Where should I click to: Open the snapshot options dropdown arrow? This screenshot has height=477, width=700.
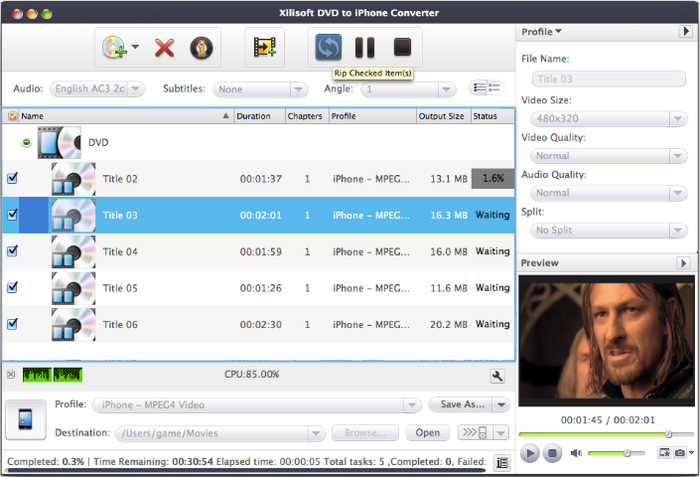[691, 453]
